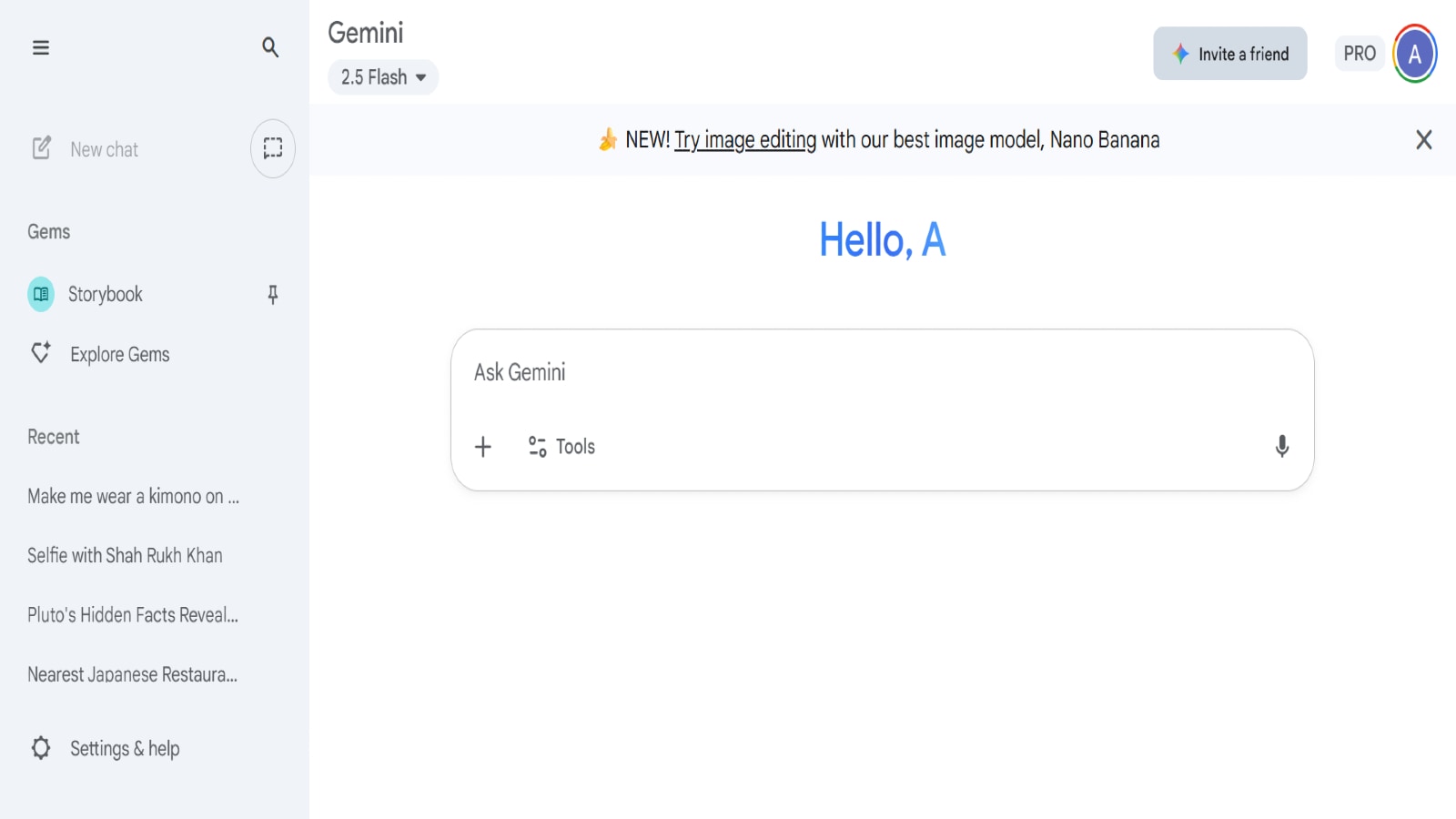
Task: Click the plus icon to add files
Action: click(483, 446)
